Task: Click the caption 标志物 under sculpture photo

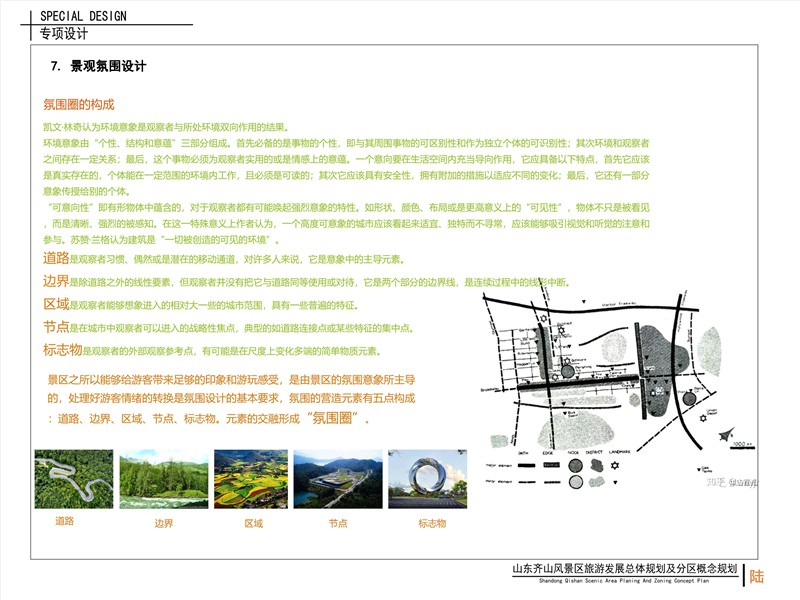Action: [432, 523]
